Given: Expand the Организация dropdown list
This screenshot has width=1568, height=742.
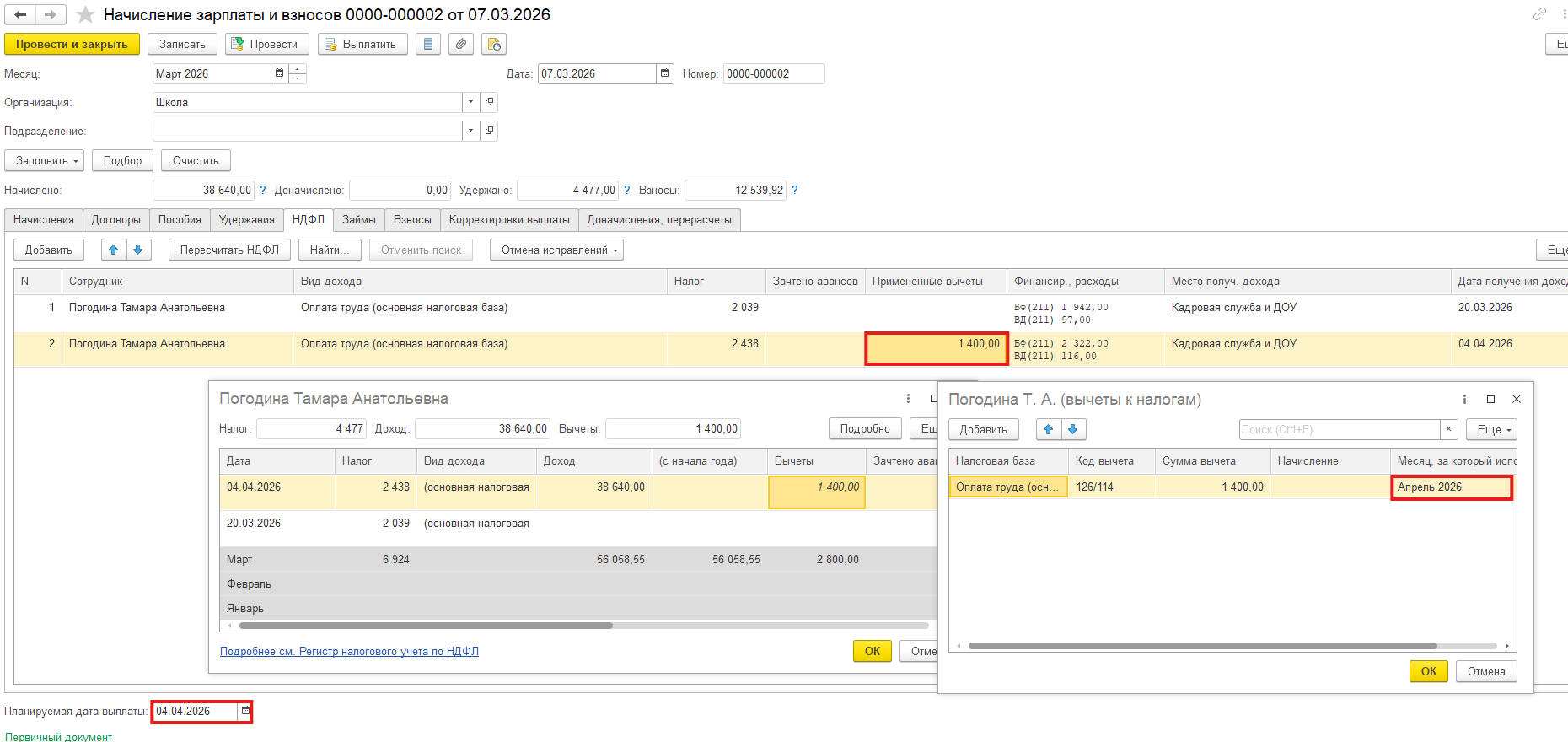Looking at the screenshot, I should pyautogui.click(x=471, y=102).
